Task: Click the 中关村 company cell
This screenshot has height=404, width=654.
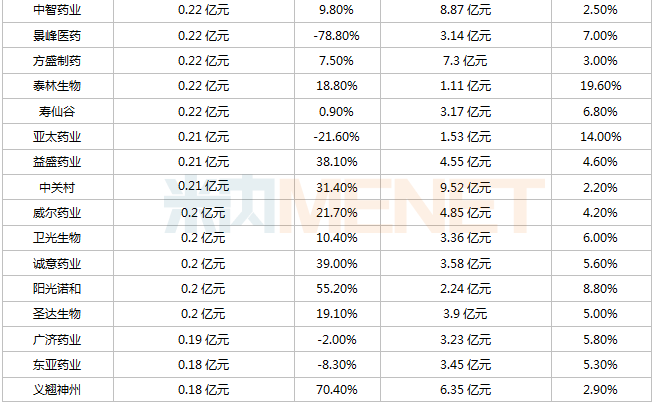Action: click(57, 187)
